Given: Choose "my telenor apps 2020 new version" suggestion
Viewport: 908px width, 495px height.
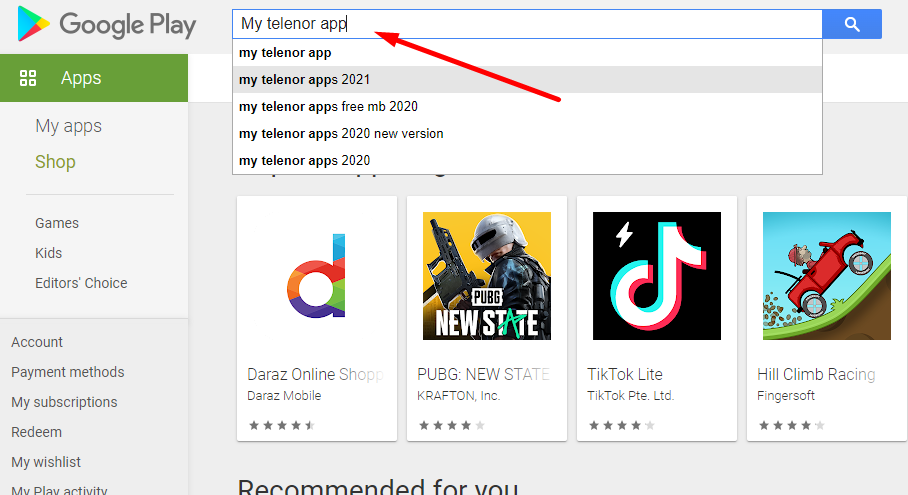Looking at the screenshot, I should pos(527,133).
